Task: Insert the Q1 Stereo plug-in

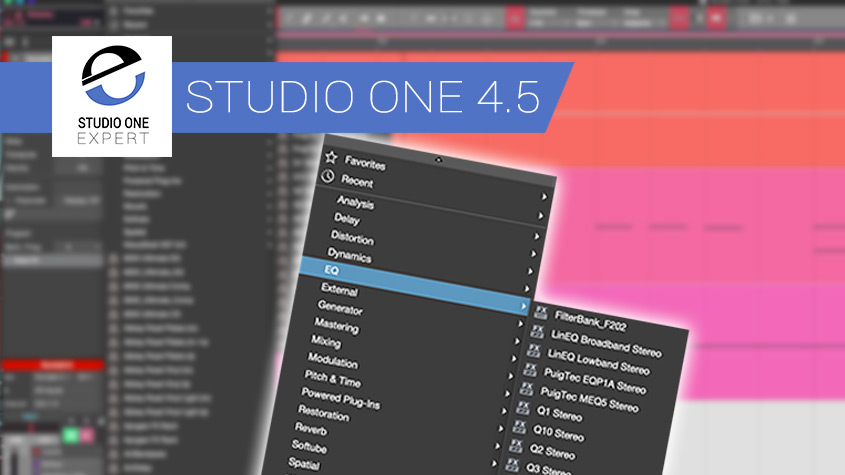Action: click(559, 414)
